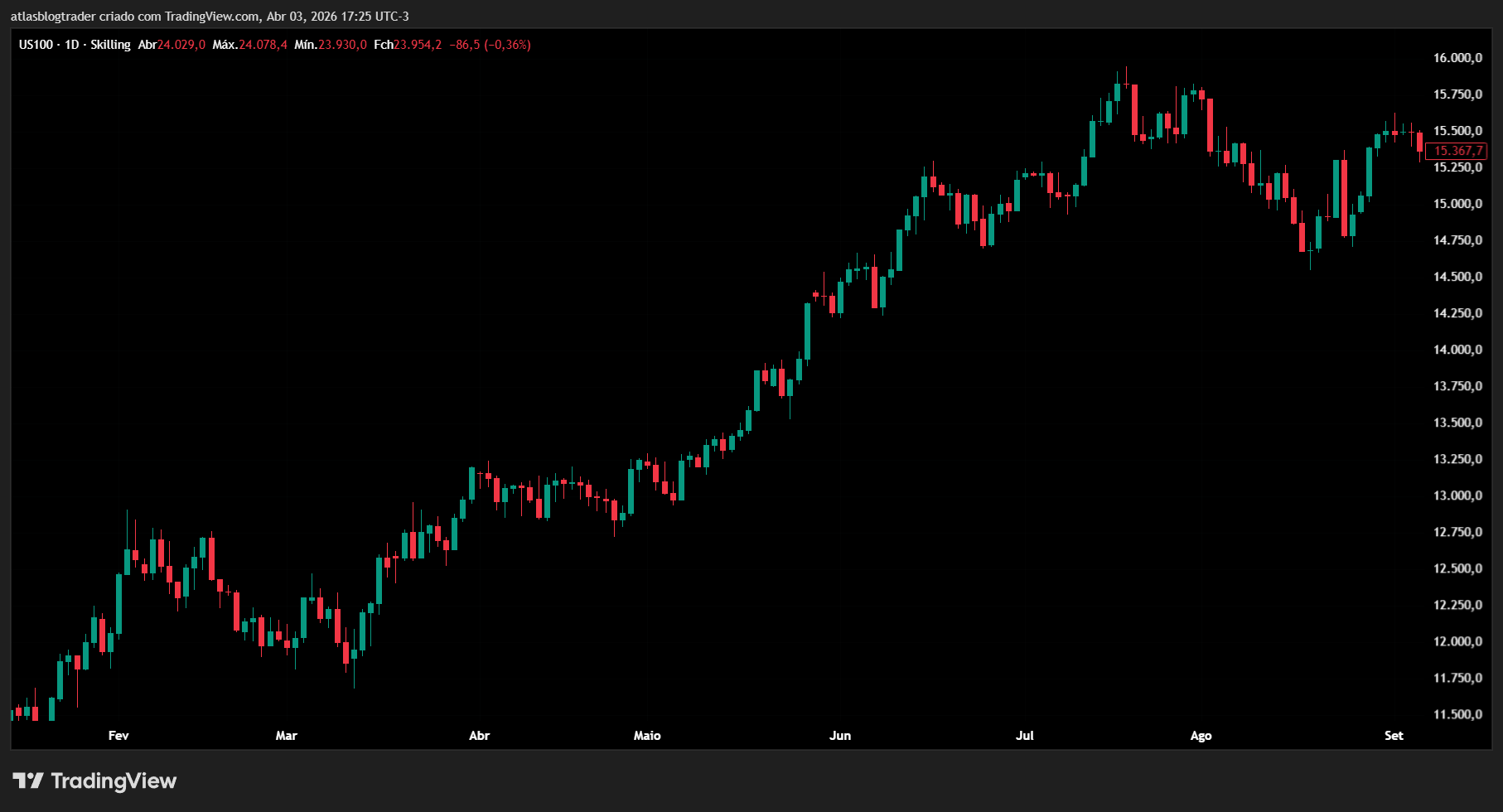Click the Skilling broker name
1503x812 pixels.
click(x=110, y=45)
